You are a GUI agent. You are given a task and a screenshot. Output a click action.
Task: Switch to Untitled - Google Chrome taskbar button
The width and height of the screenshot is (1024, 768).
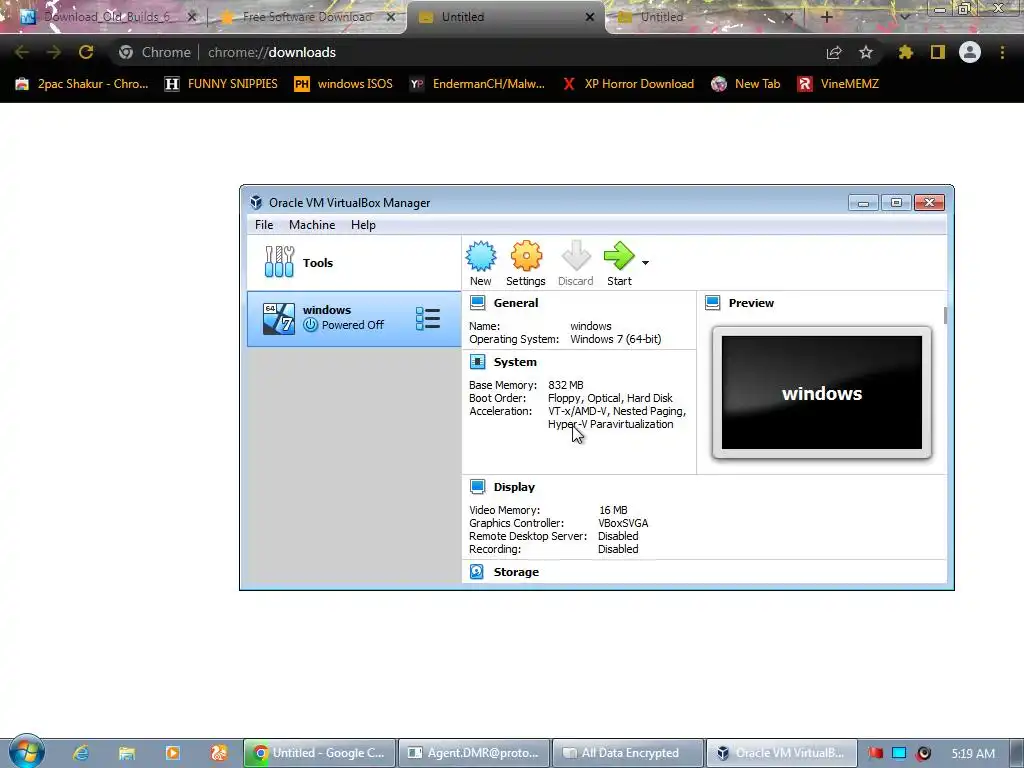[x=319, y=753]
